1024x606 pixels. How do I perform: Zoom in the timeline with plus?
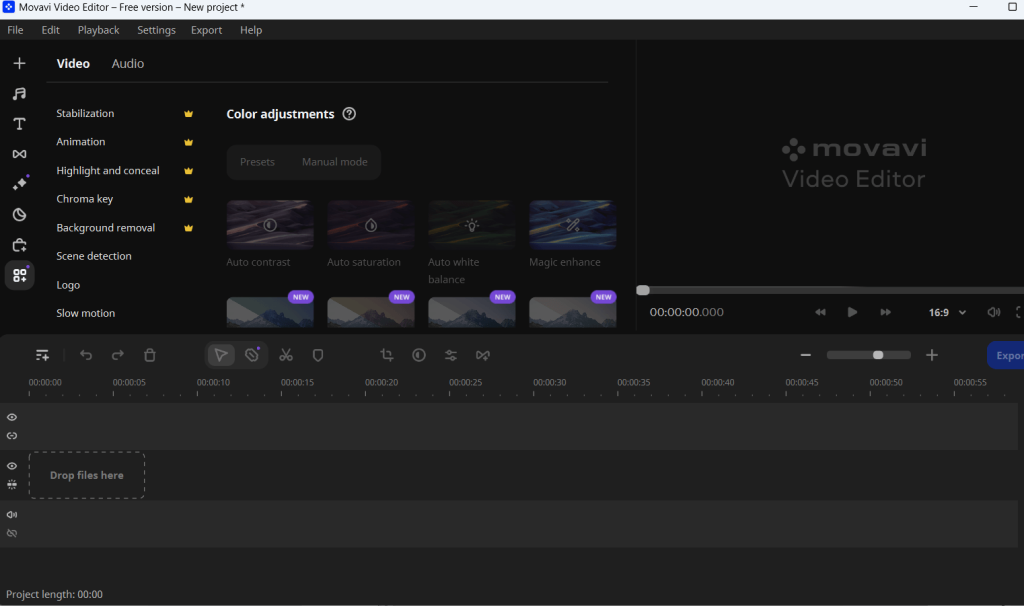click(932, 355)
